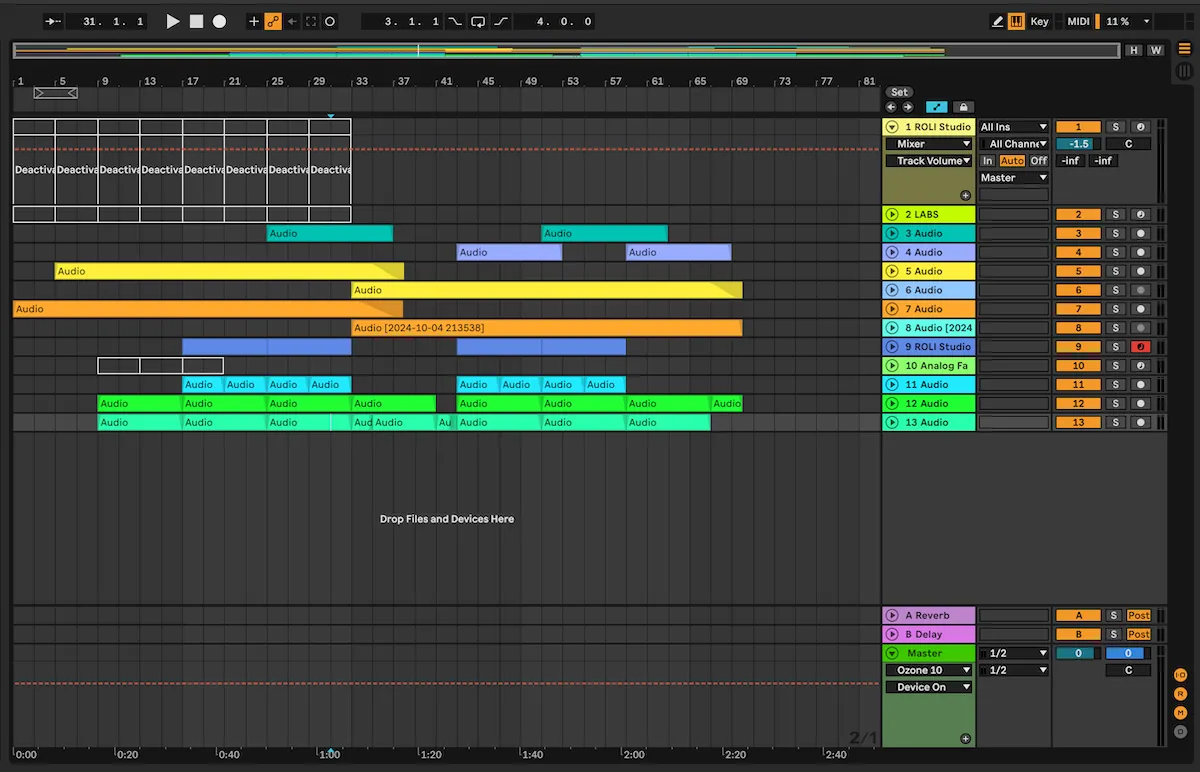Arm track 13 Audio for recording
1200x772 pixels.
pos(1141,423)
